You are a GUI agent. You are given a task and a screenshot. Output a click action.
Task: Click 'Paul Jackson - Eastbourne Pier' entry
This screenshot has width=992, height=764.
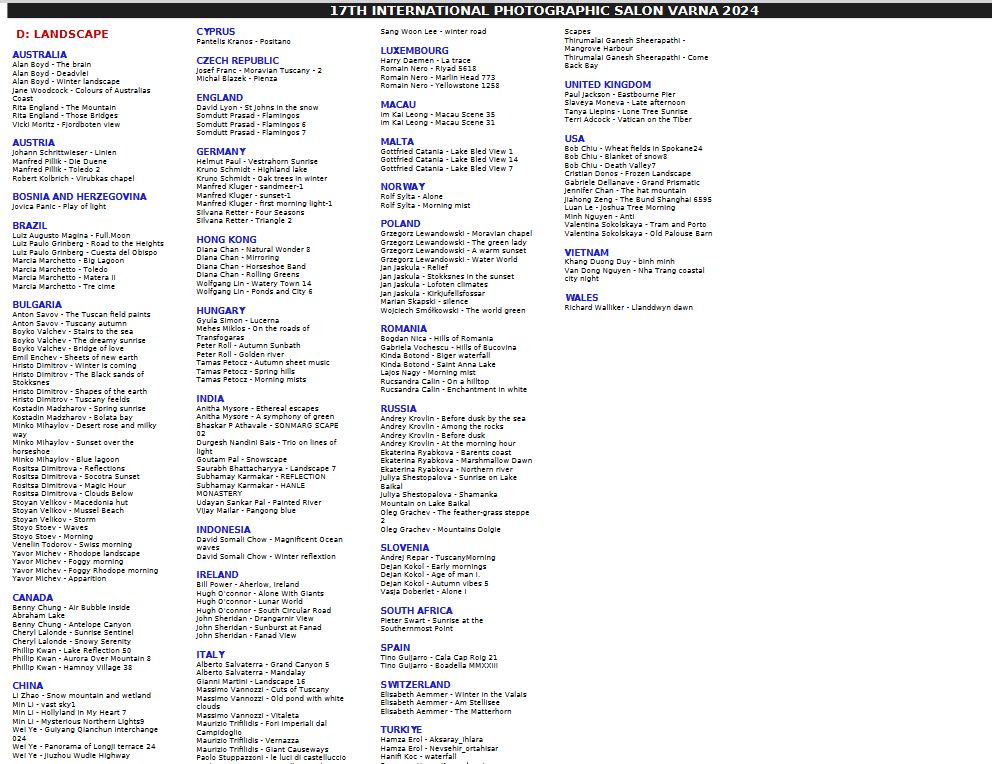click(x=620, y=95)
